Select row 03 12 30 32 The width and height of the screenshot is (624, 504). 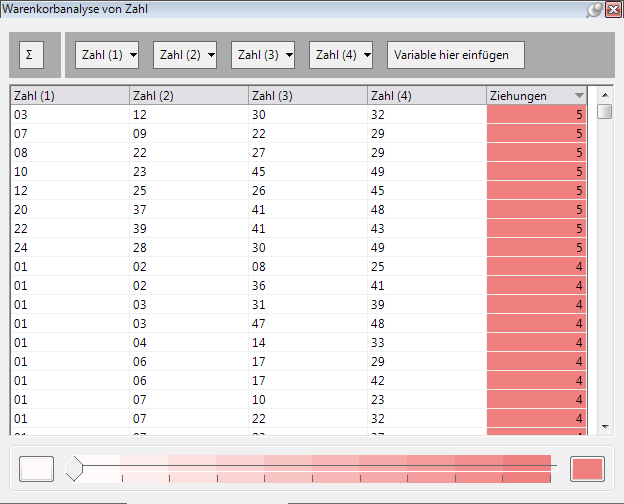point(298,115)
